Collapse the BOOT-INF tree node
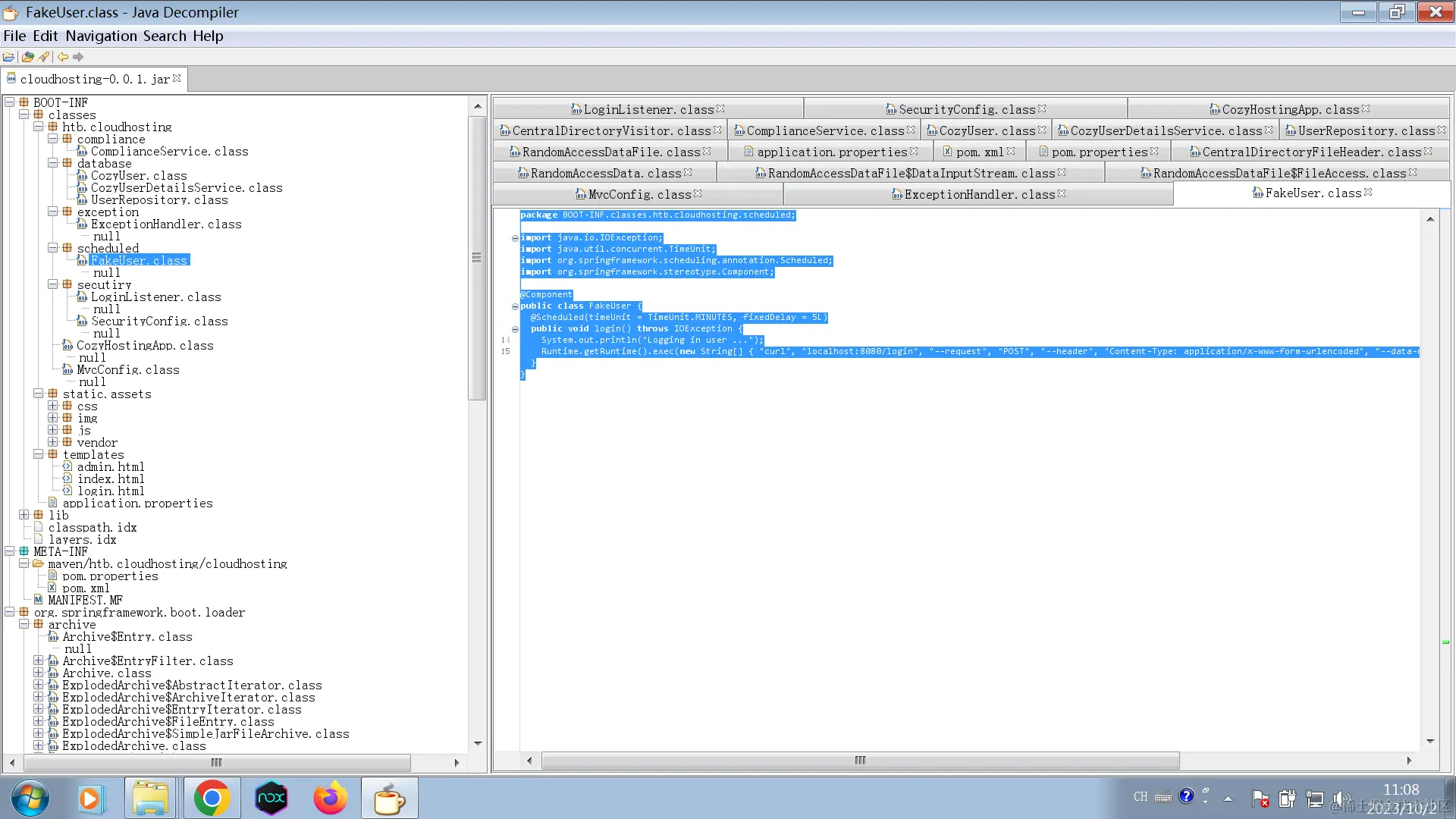This screenshot has width=1456, height=819. pos(9,102)
